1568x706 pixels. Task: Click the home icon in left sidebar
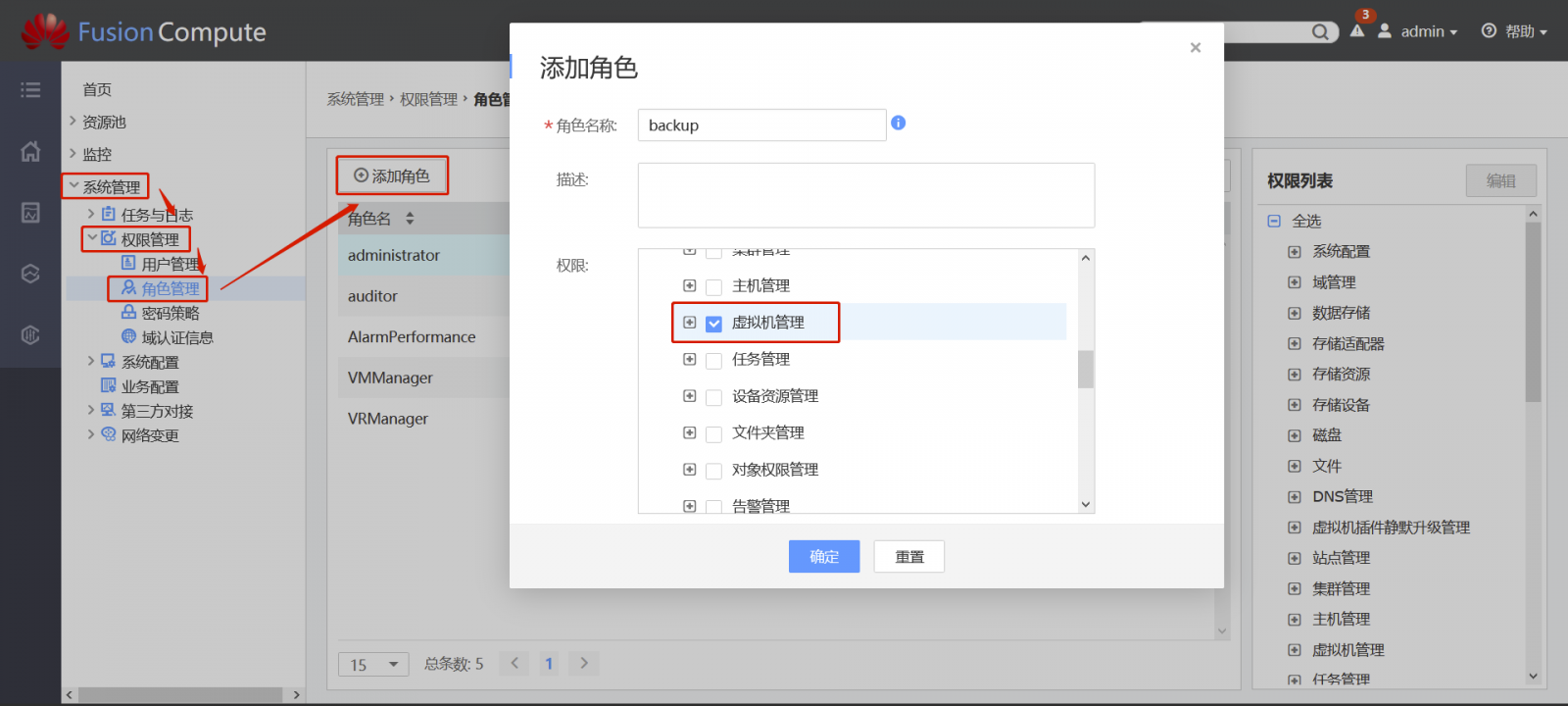(x=30, y=151)
